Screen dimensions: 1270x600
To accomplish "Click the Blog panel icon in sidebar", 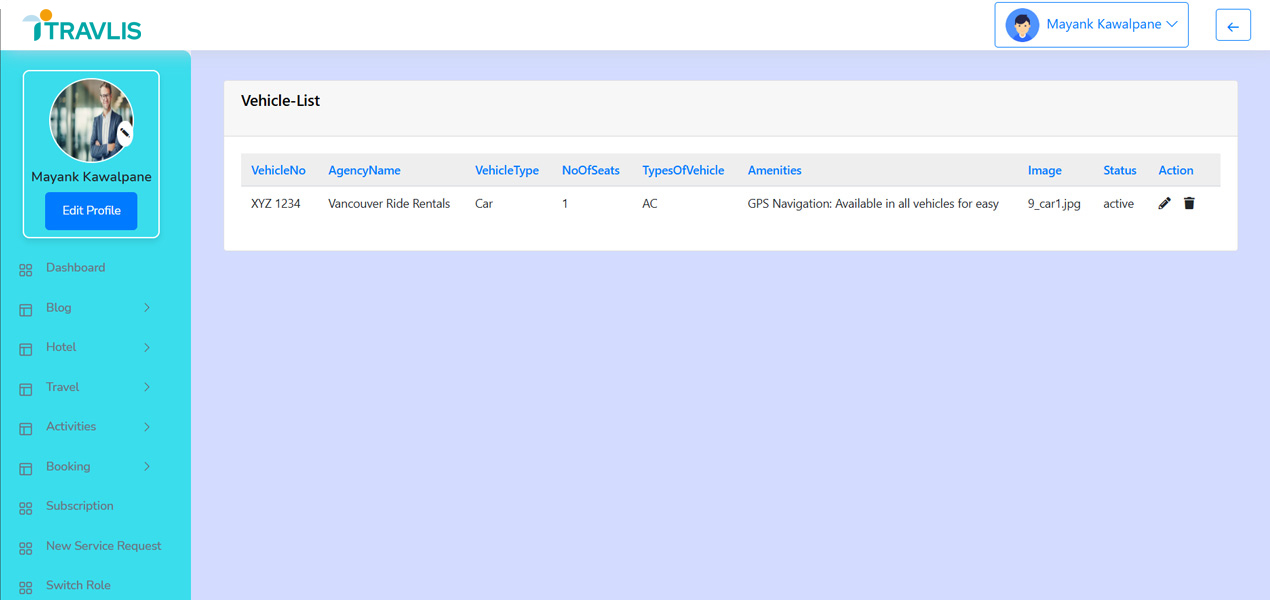I will (x=24, y=309).
